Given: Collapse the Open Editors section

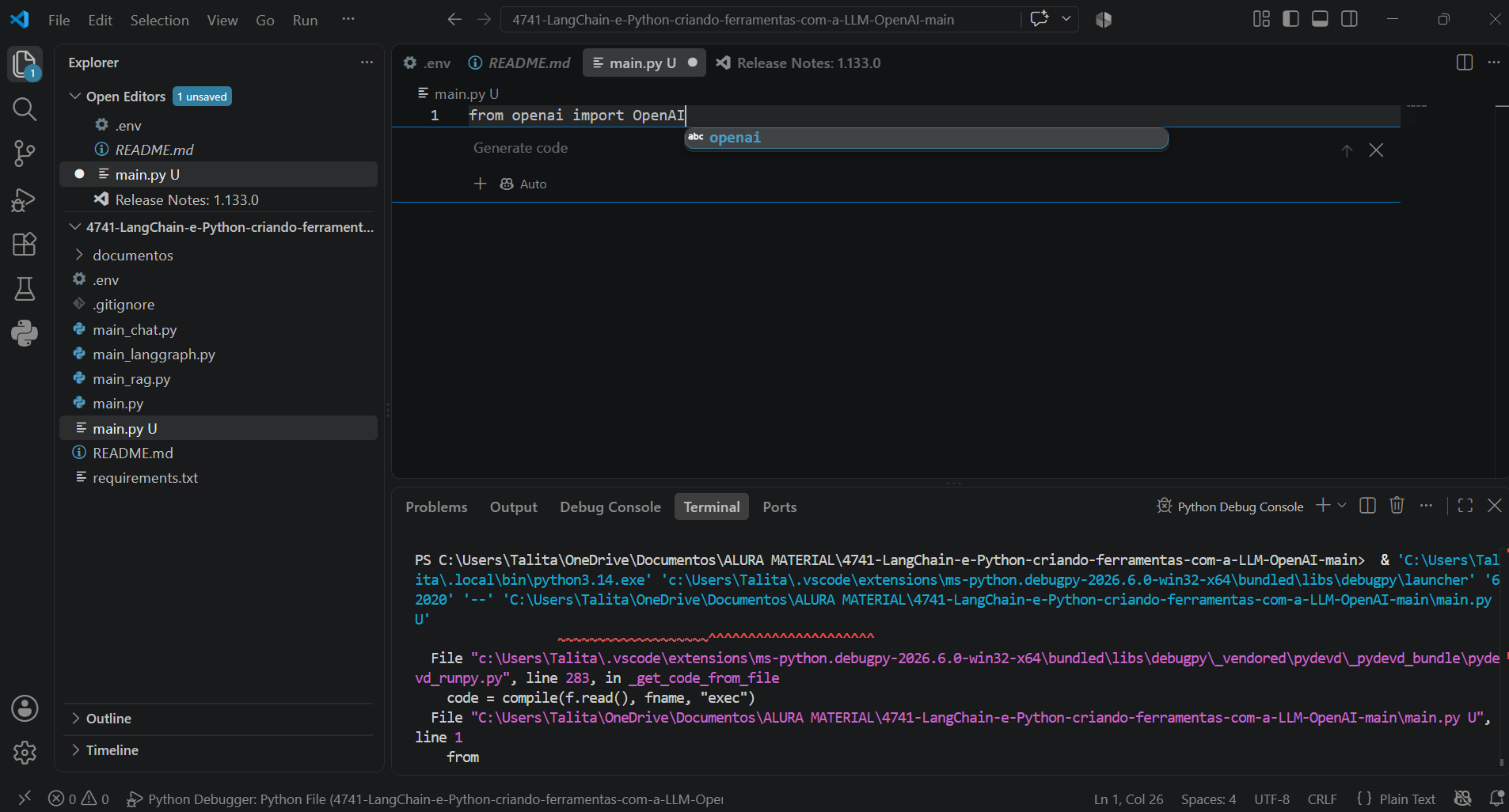Looking at the screenshot, I should 126,97.
